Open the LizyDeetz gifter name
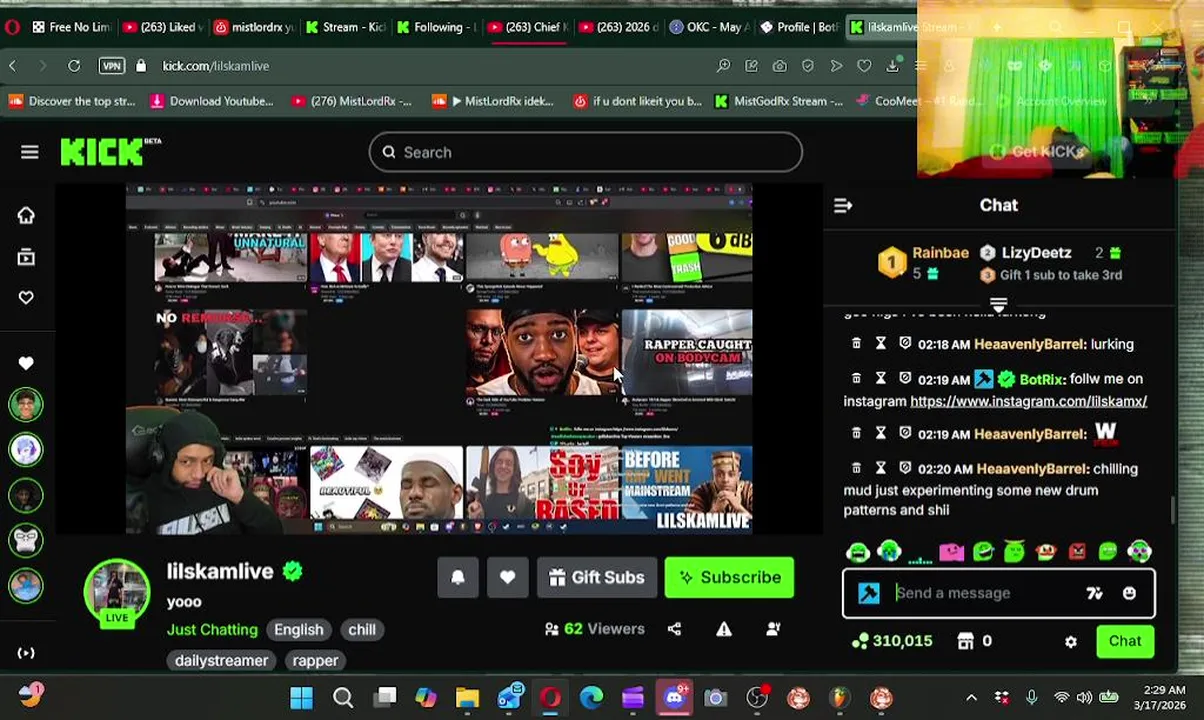The image size is (1204, 720). tap(1036, 253)
